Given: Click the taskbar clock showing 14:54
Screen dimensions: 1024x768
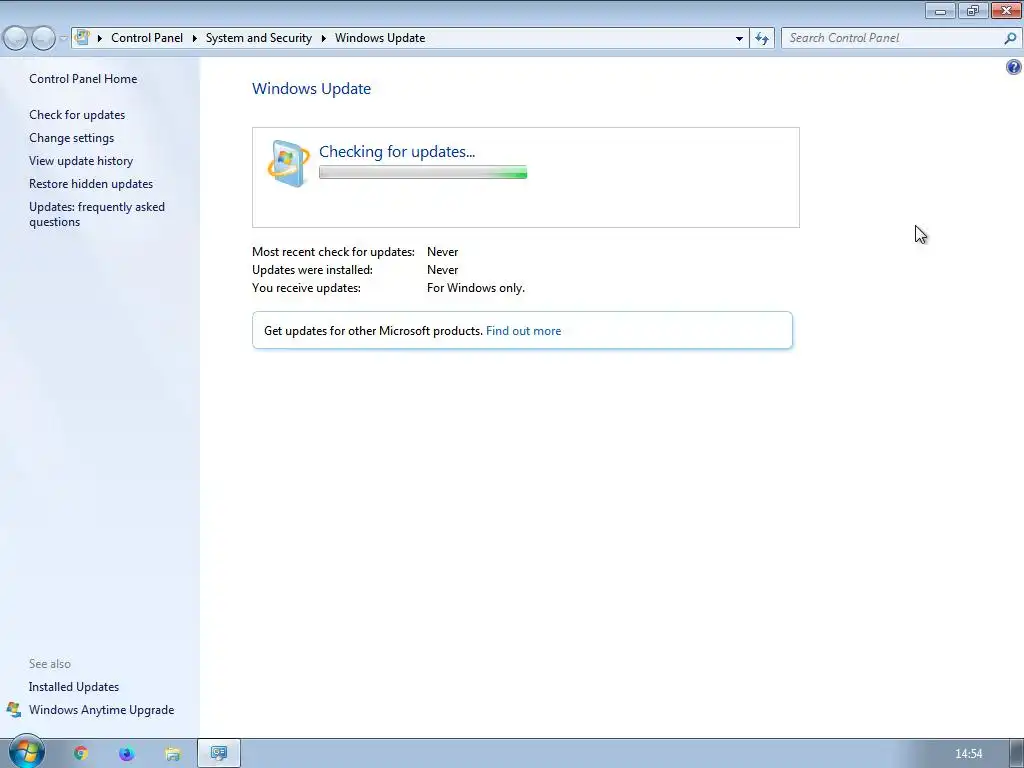Looking at the screenshot, I should pos(968,754).
